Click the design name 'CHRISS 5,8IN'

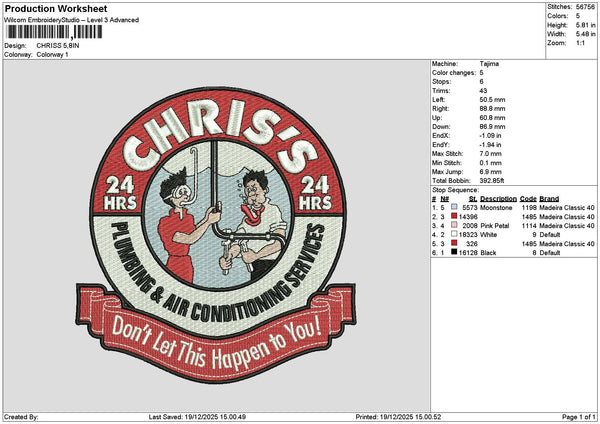pos(58,46)
